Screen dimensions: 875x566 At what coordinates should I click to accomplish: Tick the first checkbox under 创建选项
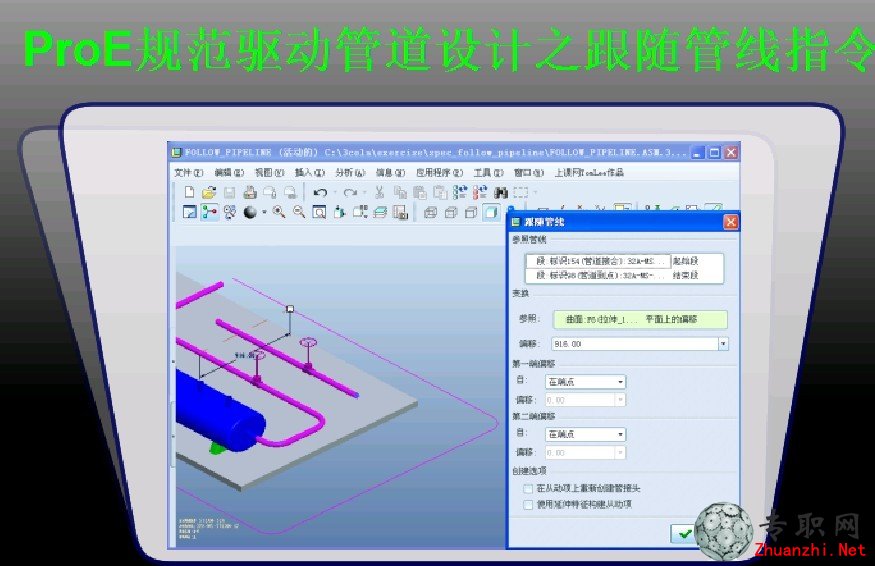528,489
